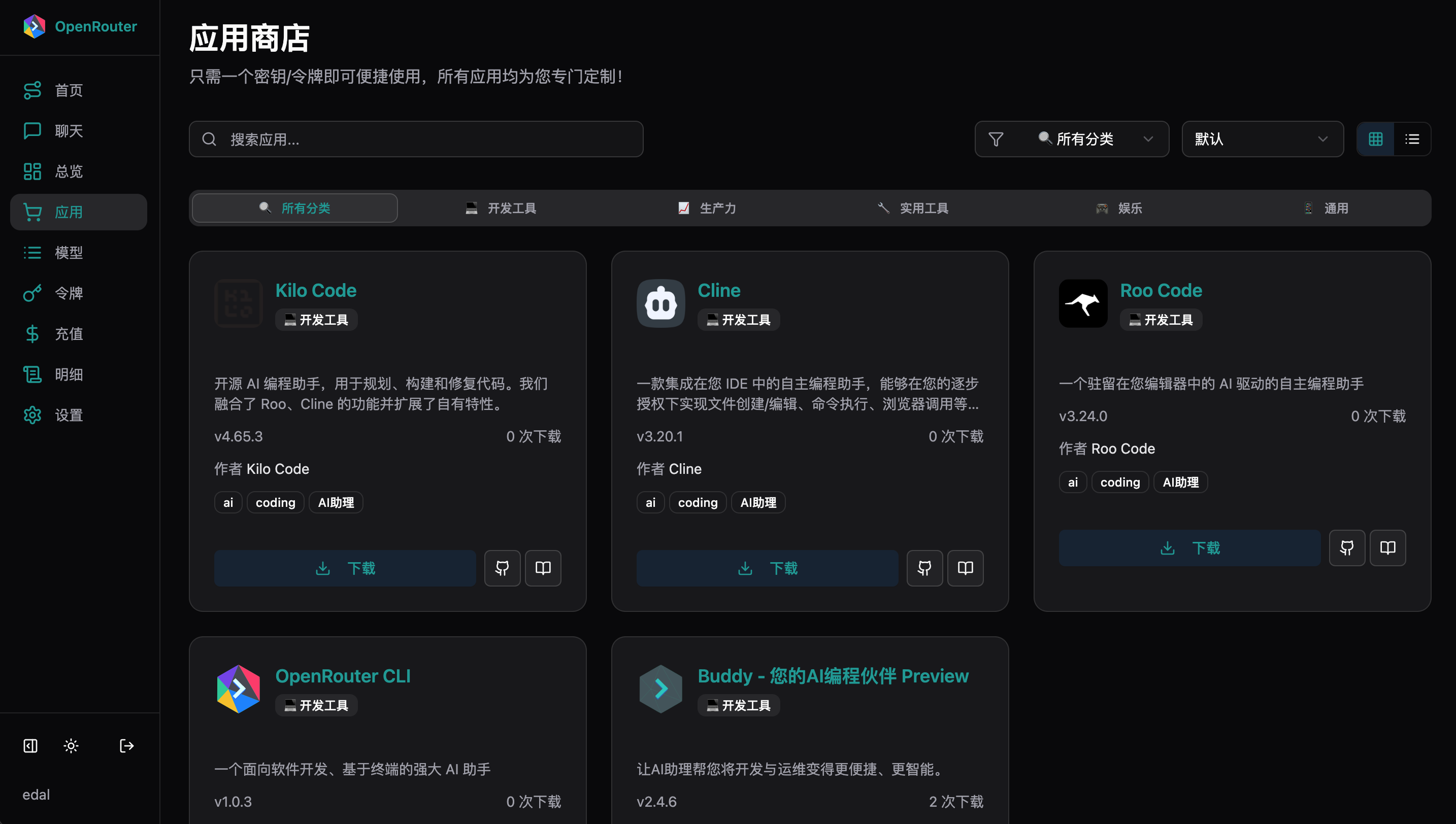Click Kilo Code's coding tag
The height and width of the screenshot is (824, 1456).
coord(275,502)
